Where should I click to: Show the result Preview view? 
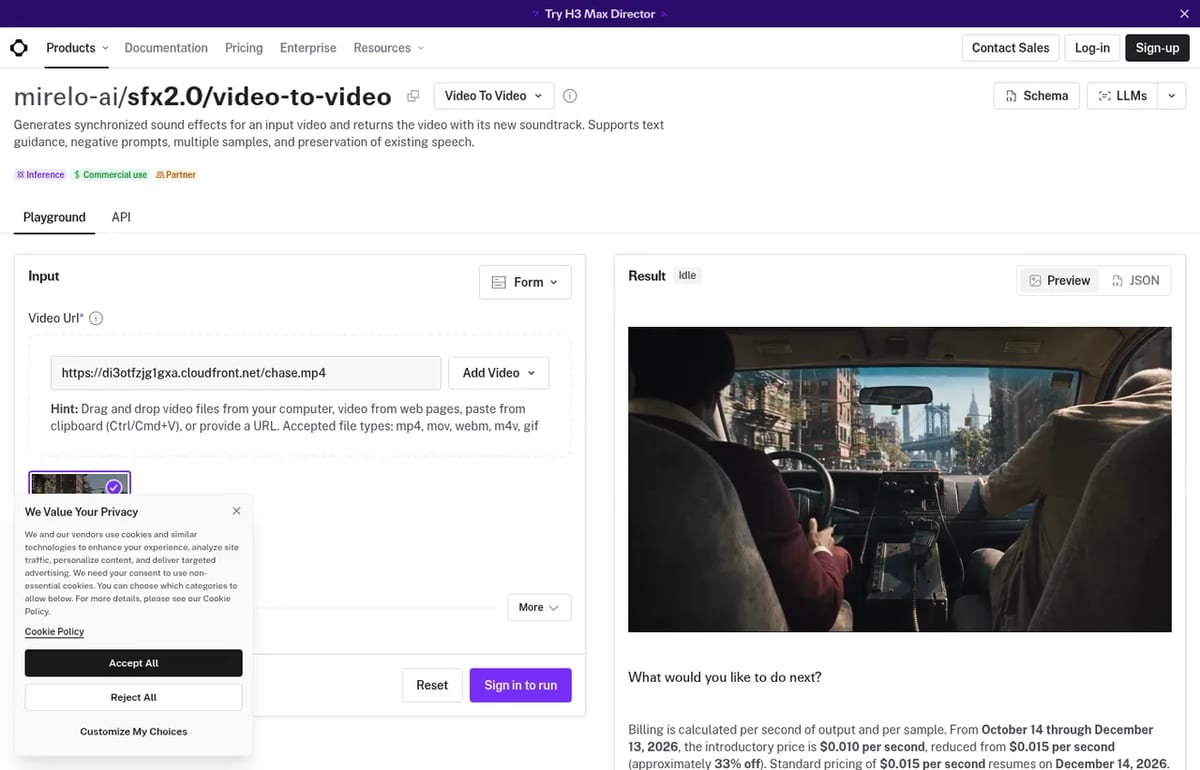pyautogui.click(x=1060, y=281)
